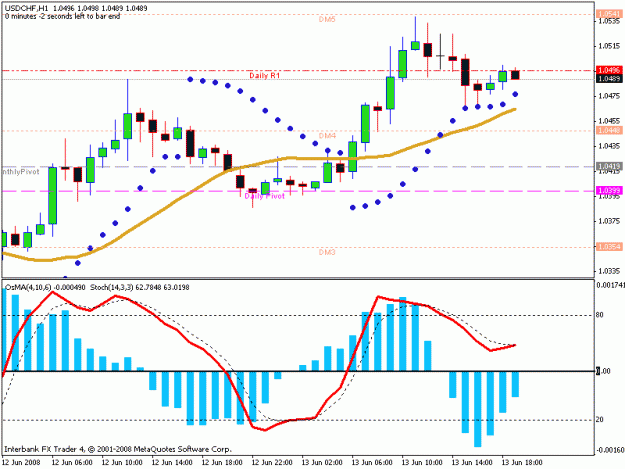625x469 pixels.
Task: Click the tallest cyan OsMA bar below zero
Action: [x=478, y=409]
